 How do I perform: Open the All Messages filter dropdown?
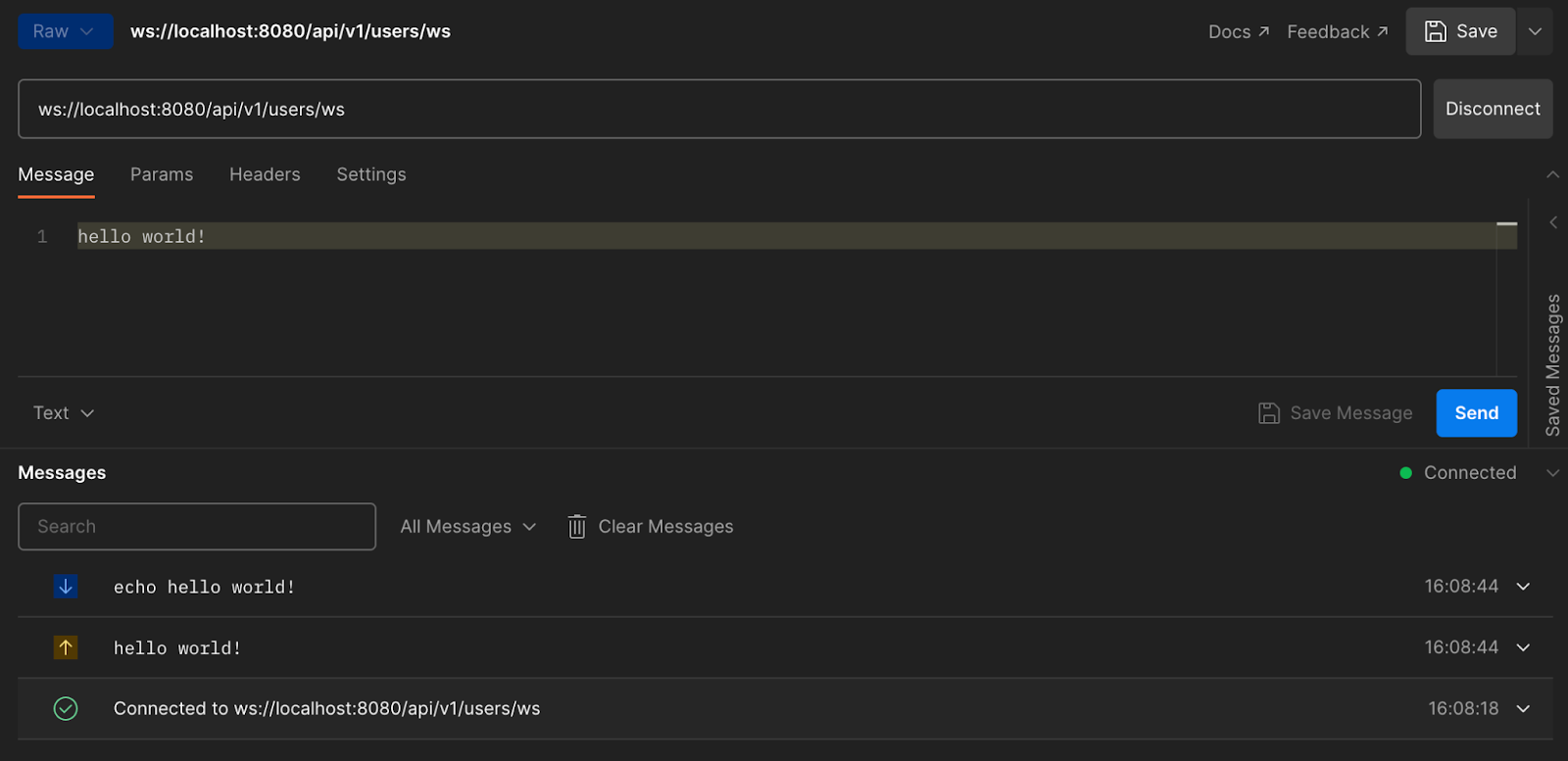pyautogui.click(x=468, y=527)
